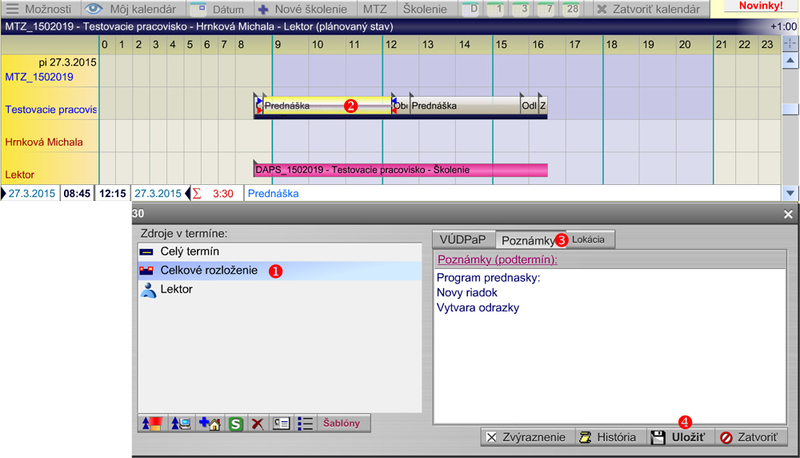
Task: Switch to the D day view button
Action: coord(475,8)
